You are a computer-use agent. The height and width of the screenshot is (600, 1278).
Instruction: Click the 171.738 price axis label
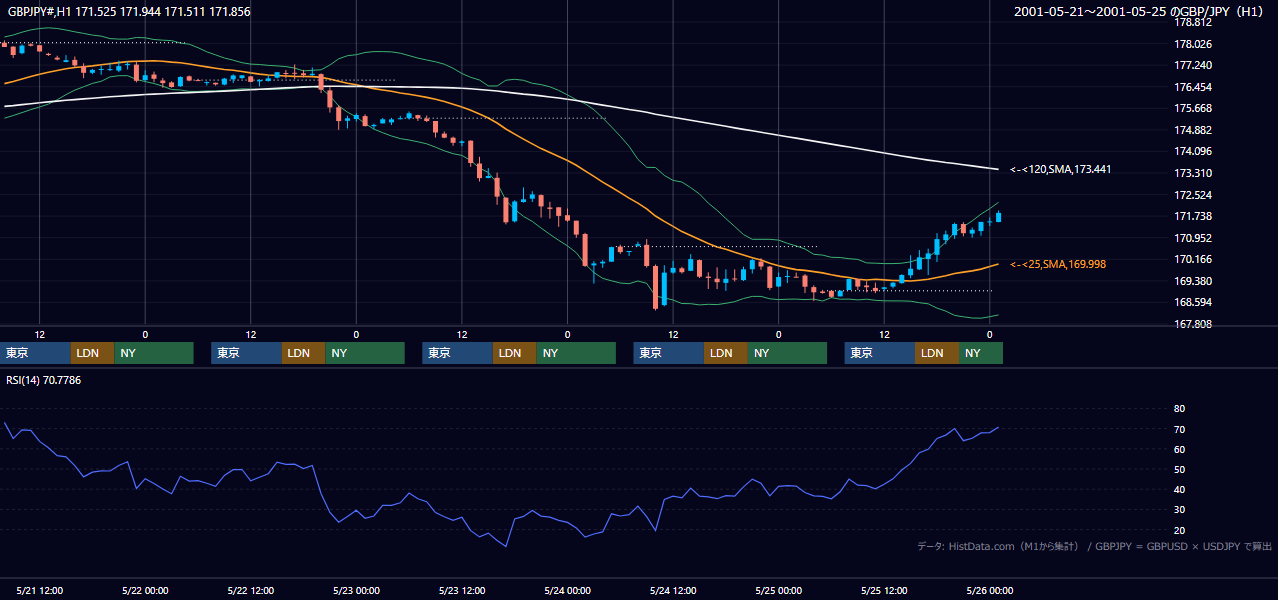1193,216
